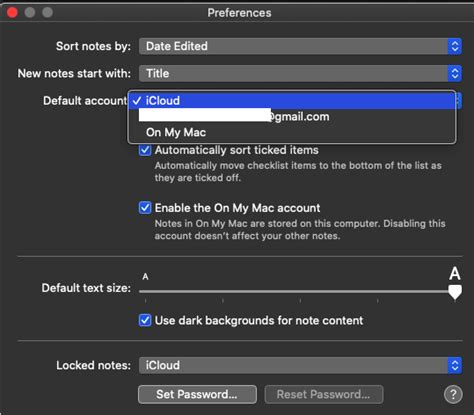This screenshot has width=474, height=415.
Task: Select iCloud as default account
Action: coord(292,101)
